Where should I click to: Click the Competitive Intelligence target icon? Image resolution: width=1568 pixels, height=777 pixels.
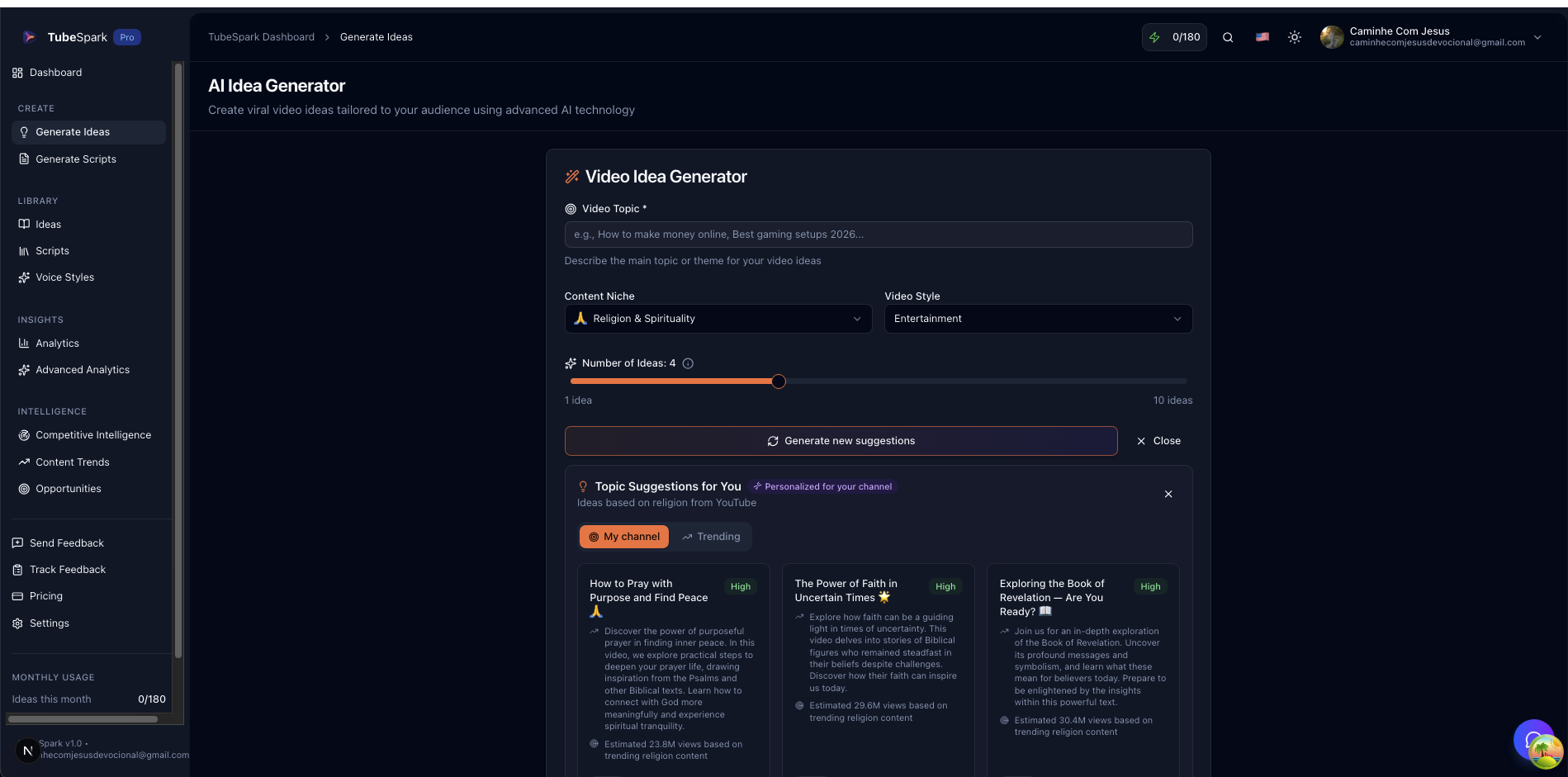click(x=24, y=435)
